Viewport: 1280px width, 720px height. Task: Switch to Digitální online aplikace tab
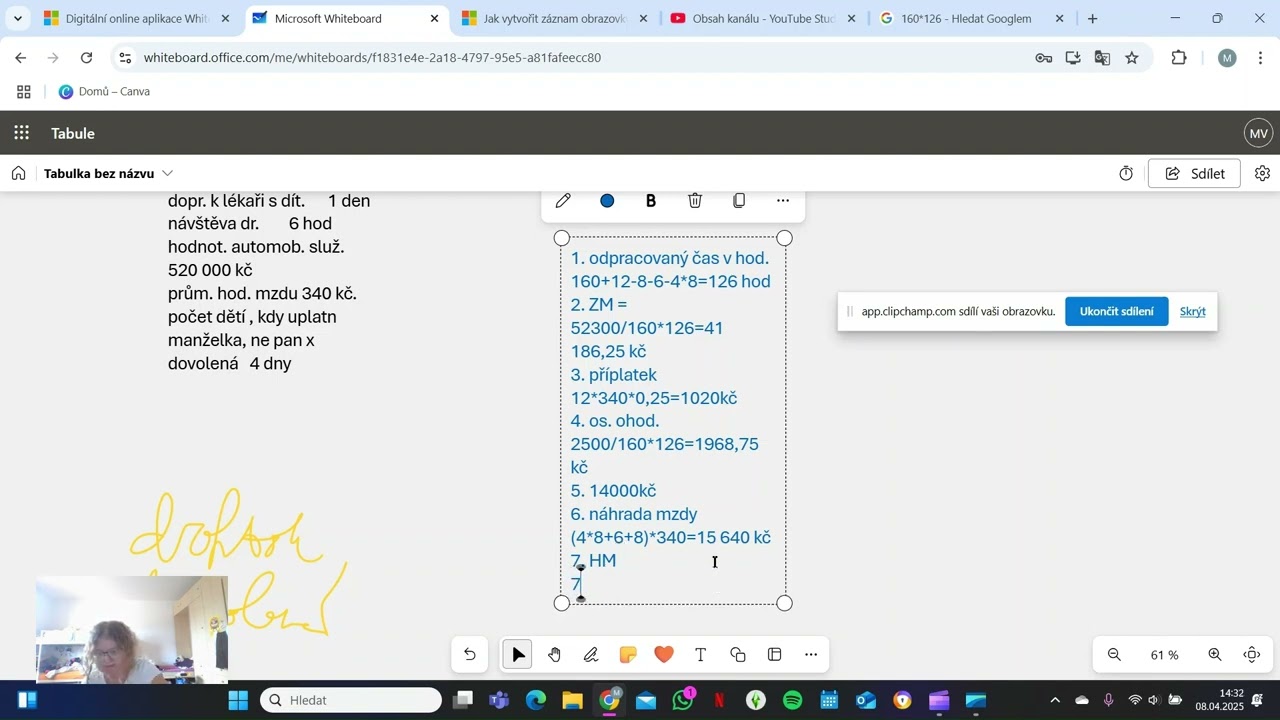pos(137,19)
